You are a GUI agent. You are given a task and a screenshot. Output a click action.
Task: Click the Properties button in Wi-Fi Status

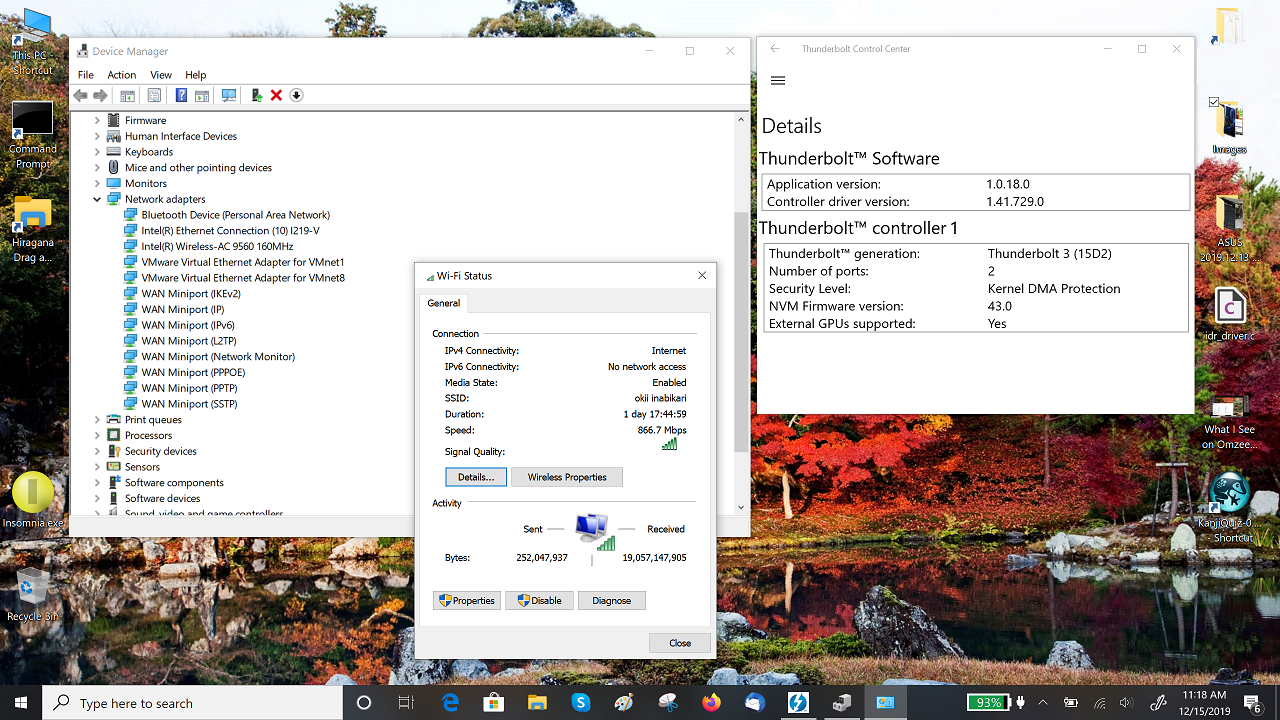tap(466, 601)
